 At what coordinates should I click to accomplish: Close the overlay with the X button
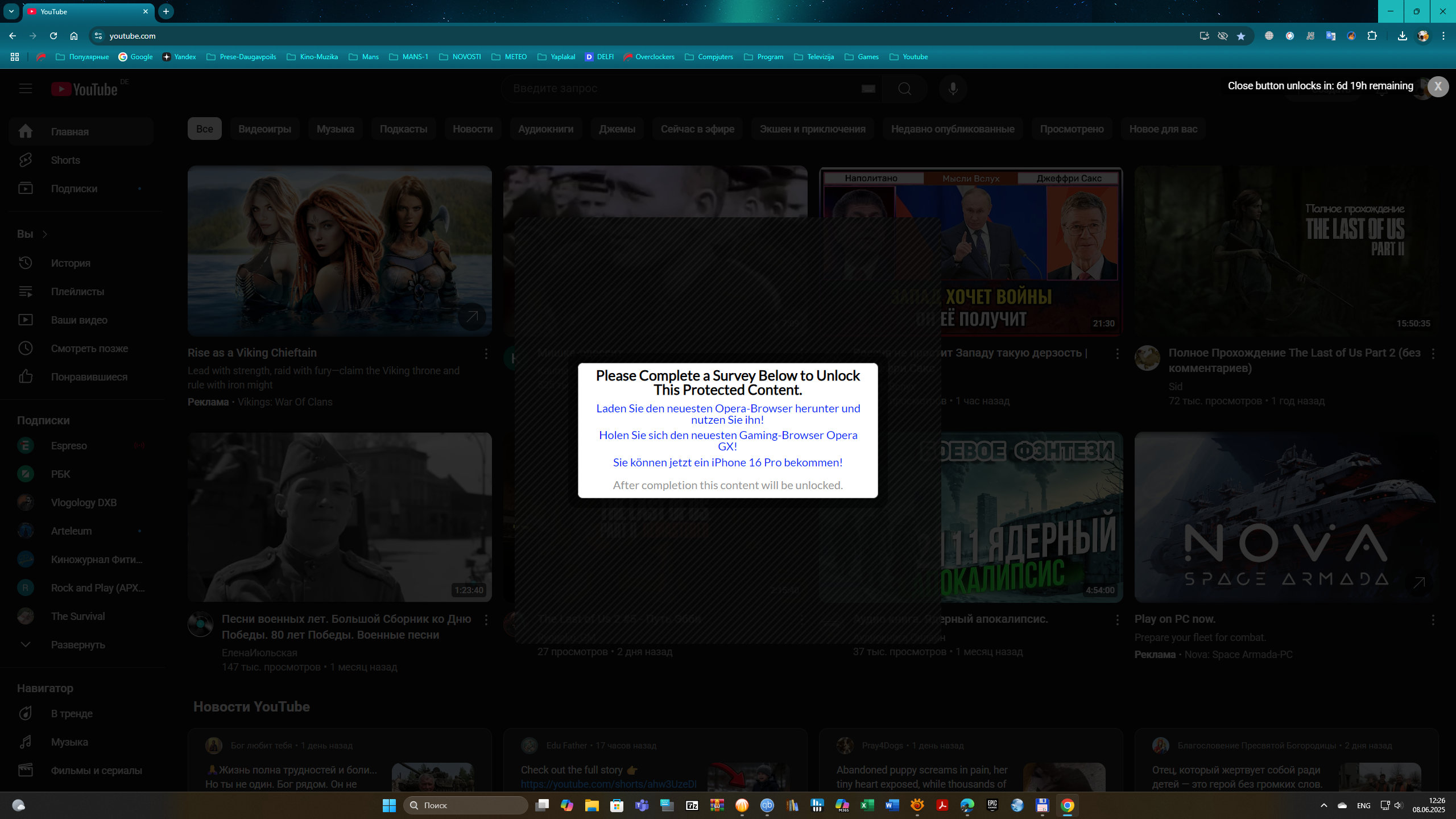1438,86
